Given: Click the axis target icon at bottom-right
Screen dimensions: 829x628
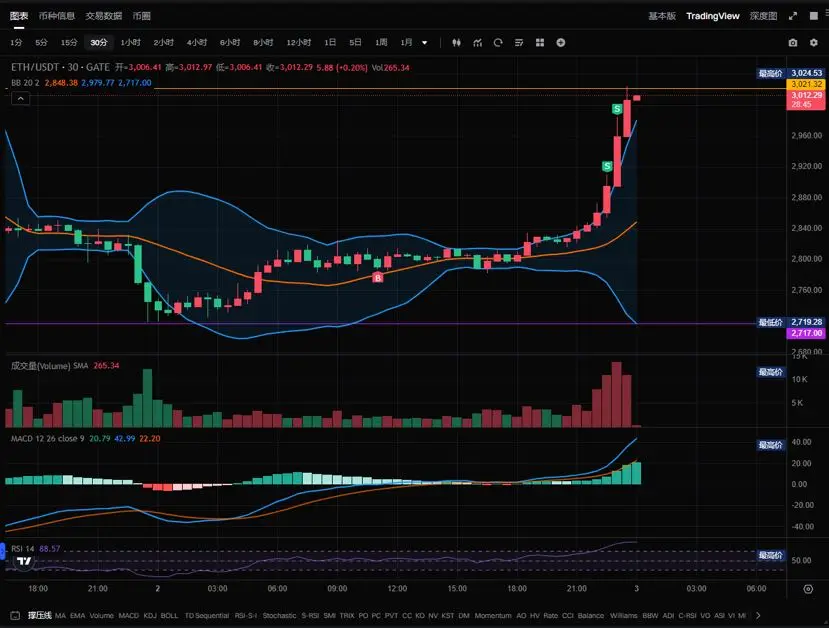Looking at the screenshot, I should [x=808, y=589].
